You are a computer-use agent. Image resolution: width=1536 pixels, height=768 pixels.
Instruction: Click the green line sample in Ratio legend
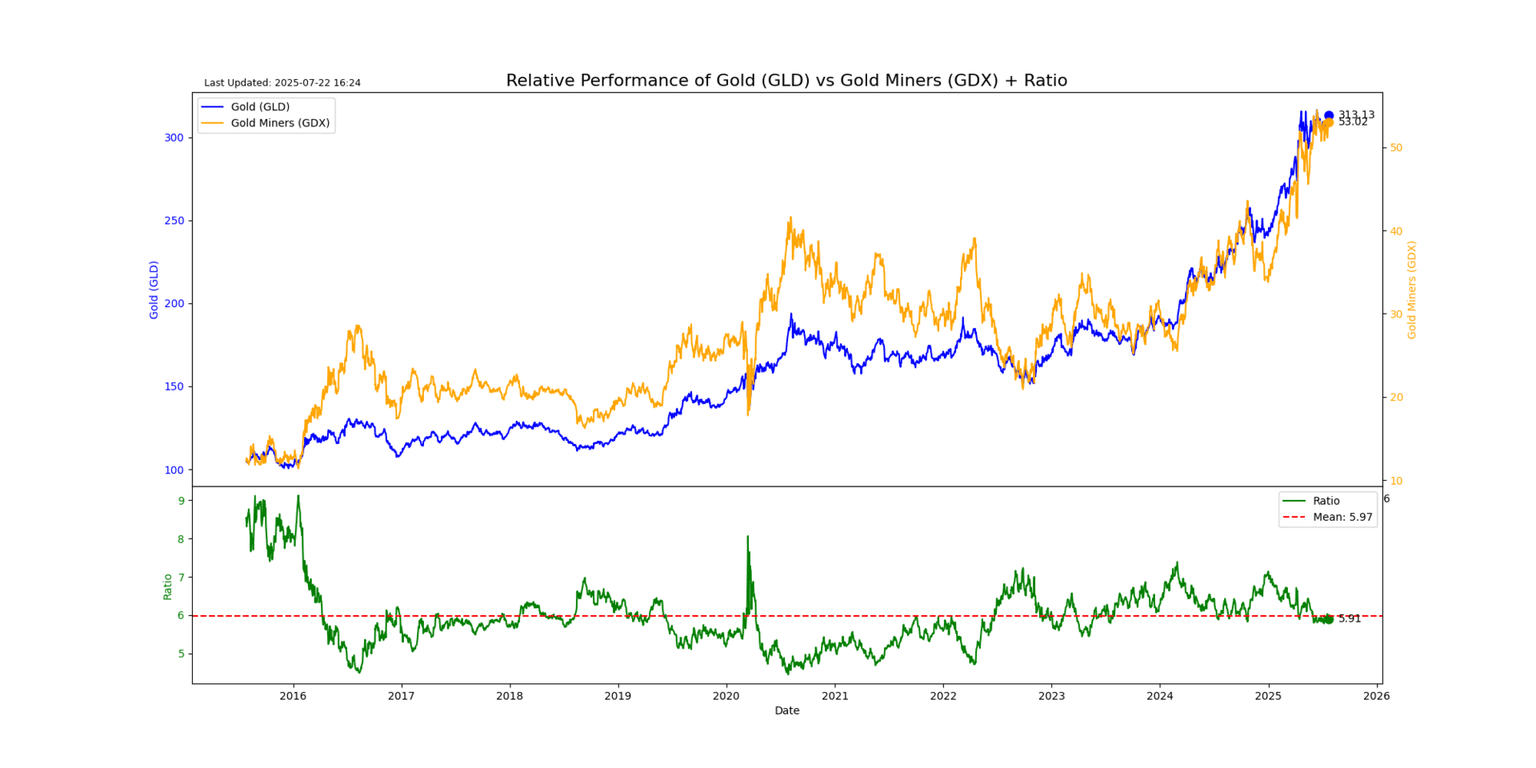pyautogui.click(x=1295, y=501)
